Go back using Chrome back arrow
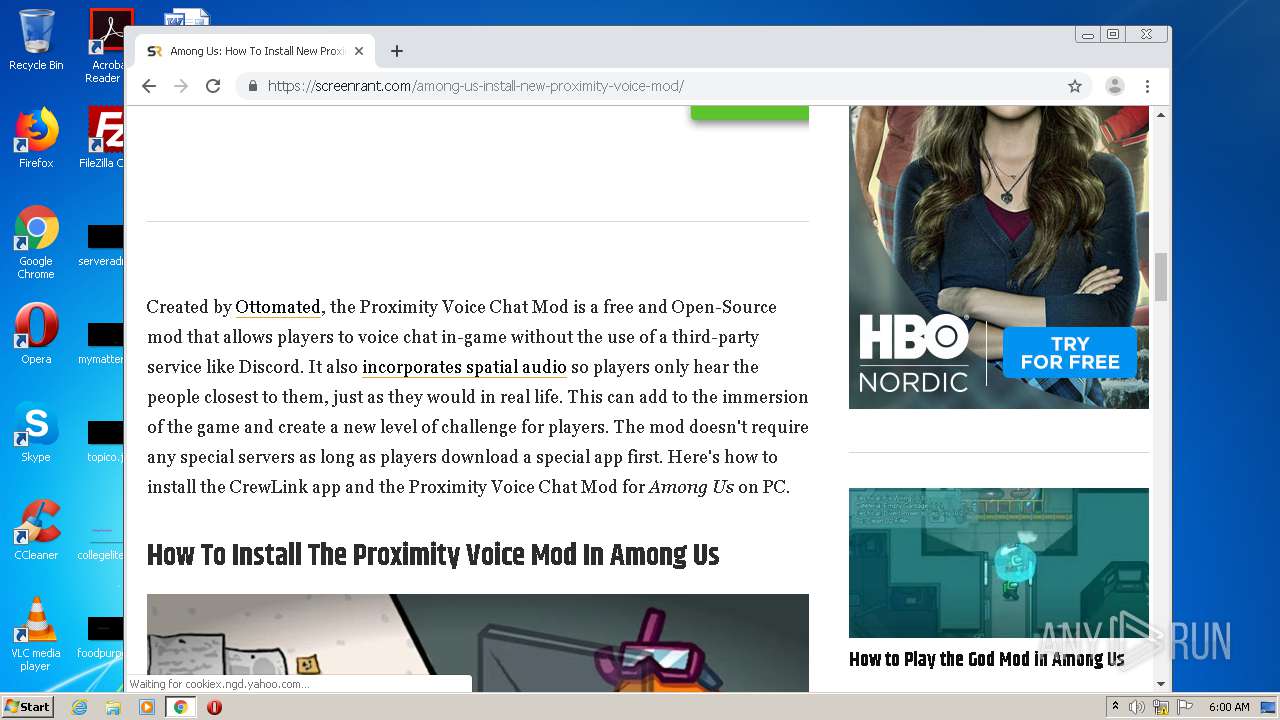1280x720 pixels. (149, 86)
